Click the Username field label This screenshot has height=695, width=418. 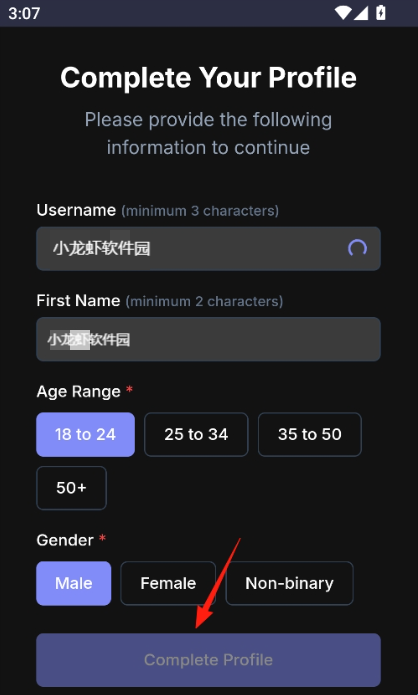coord(76,210)
